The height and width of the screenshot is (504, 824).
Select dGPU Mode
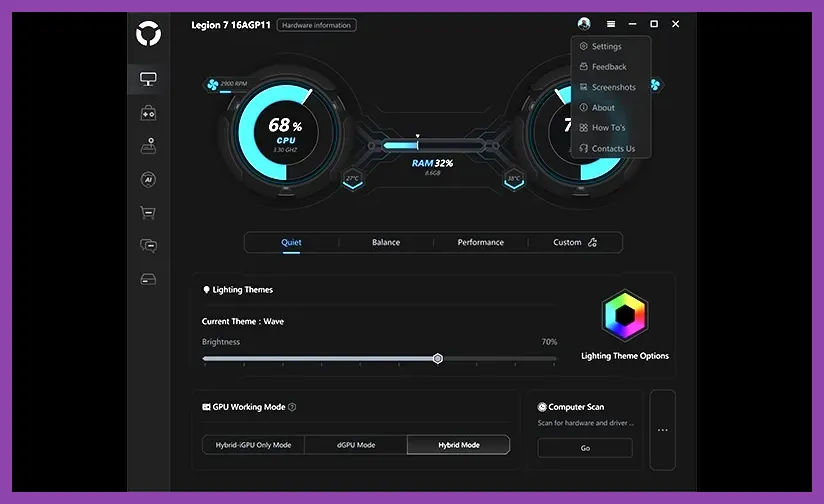pyautogui.click(x=356, y=445)
